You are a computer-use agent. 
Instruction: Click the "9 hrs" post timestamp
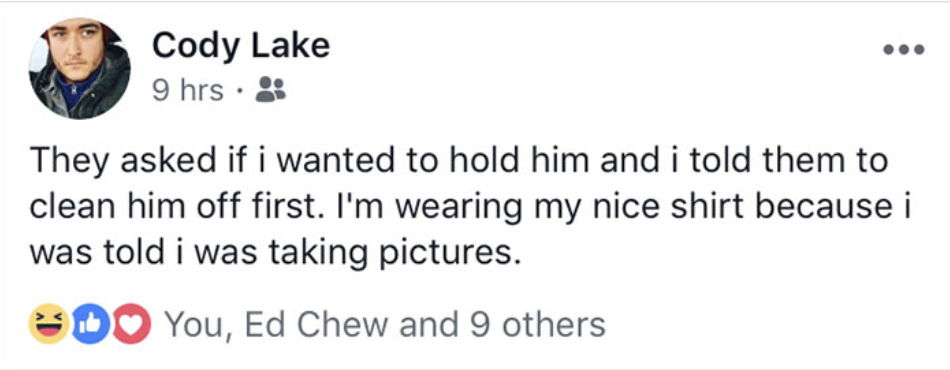coord(187,91)
